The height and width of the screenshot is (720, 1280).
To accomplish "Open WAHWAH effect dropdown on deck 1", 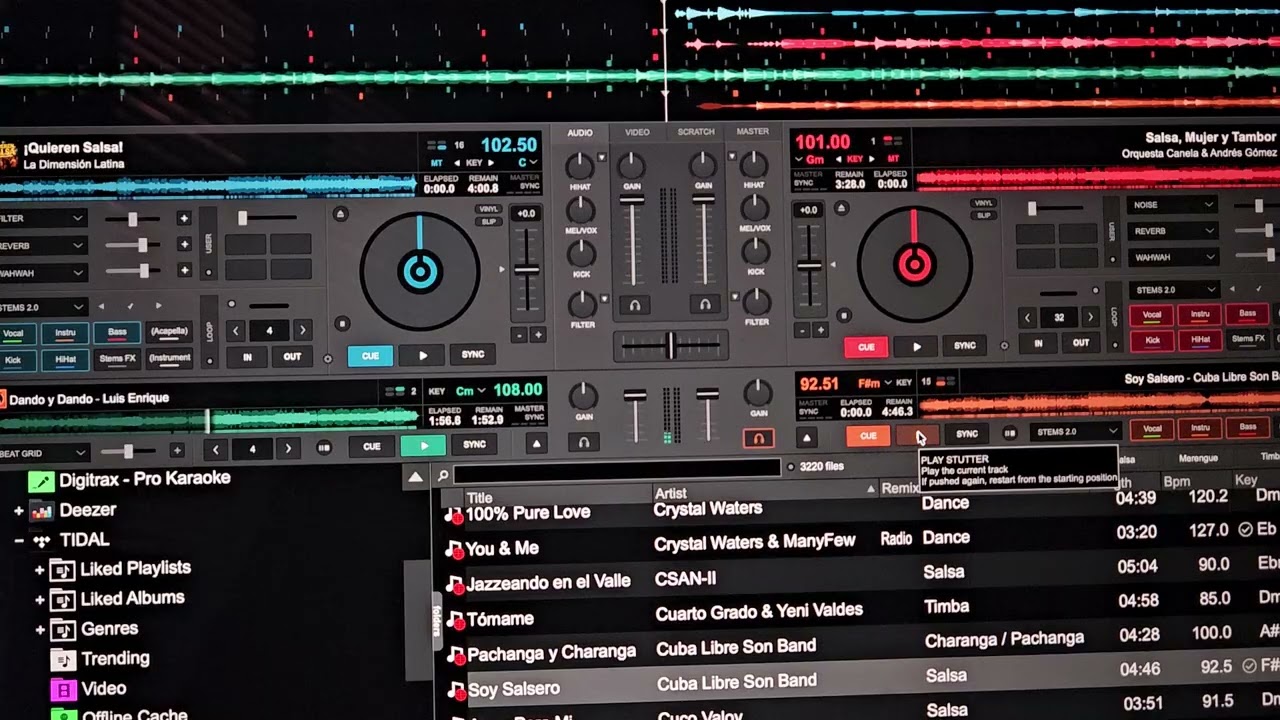I will (43, 272).
